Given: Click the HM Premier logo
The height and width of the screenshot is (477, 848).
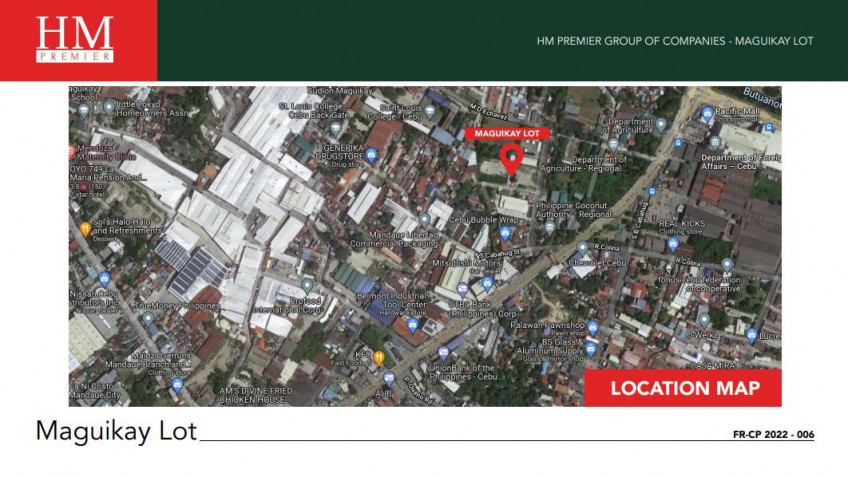Looking at the screenshot, I should pos(75,39).
